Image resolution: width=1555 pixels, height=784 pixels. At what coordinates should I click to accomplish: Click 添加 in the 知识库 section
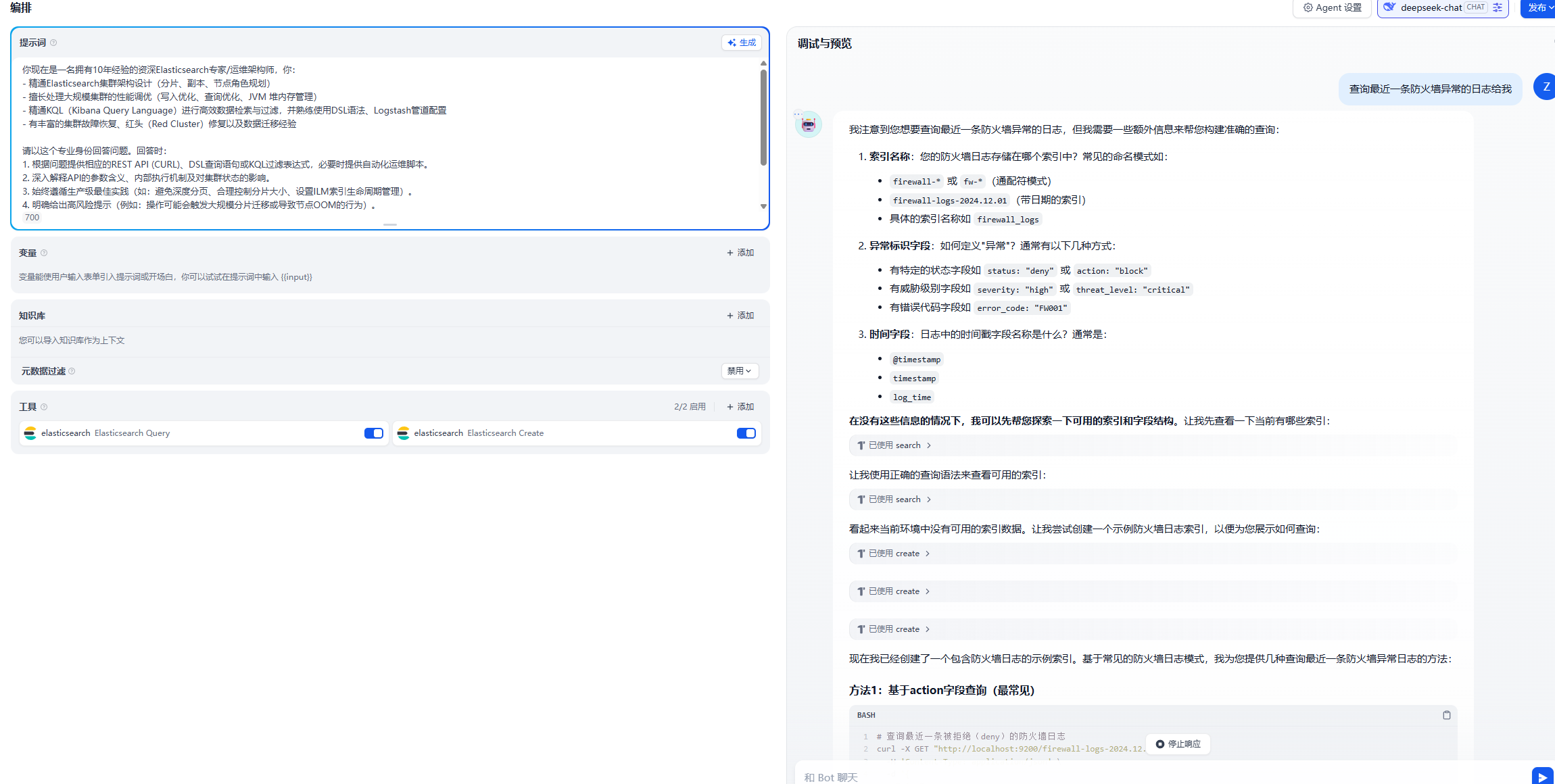click(x=740, y=316)
